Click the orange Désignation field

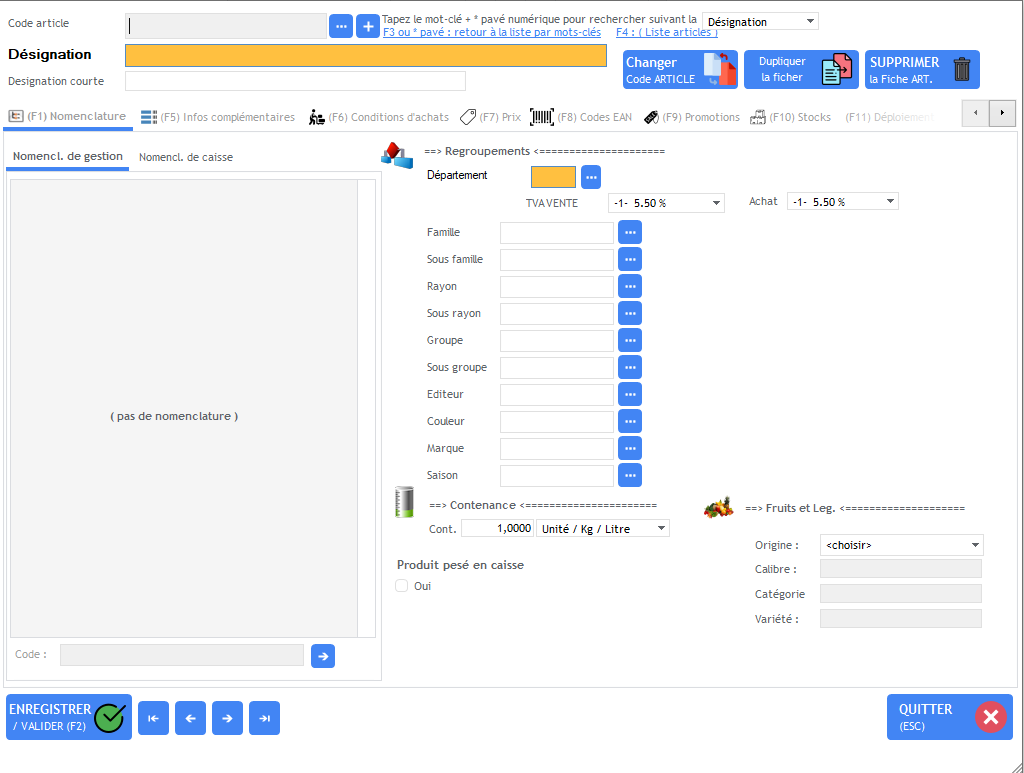(365, 56)
